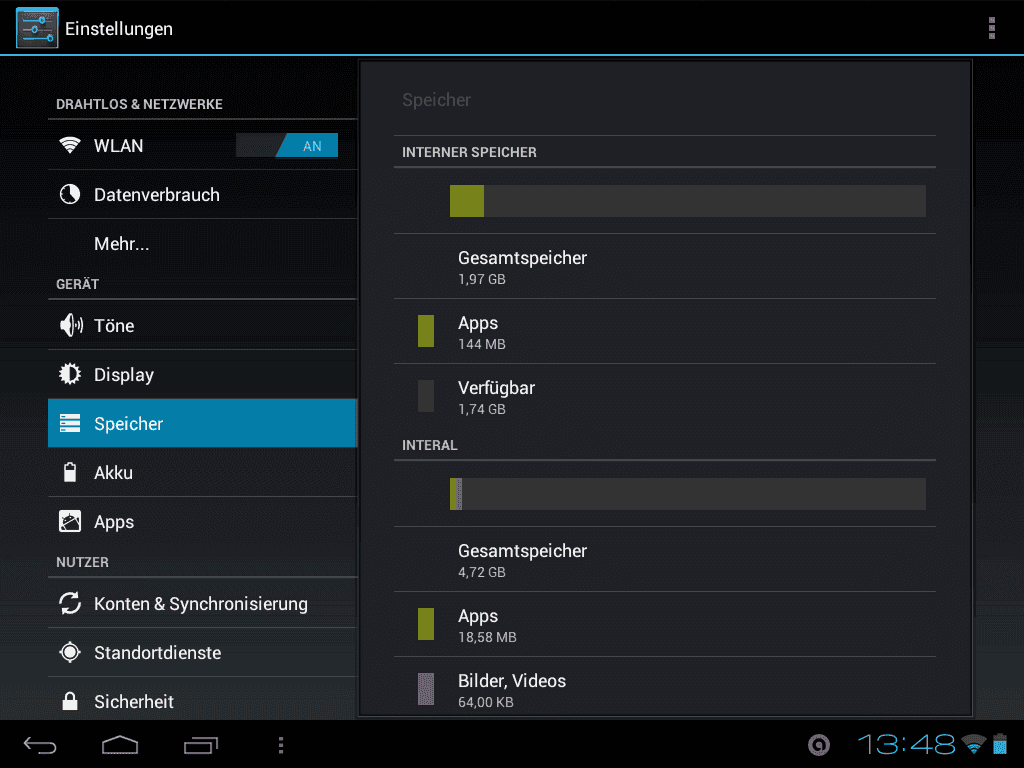This screenshot has width=1024, height=768.
Task: Open Datenverbrauch settings
Action: pyautogui.click(x=202, y=194)
